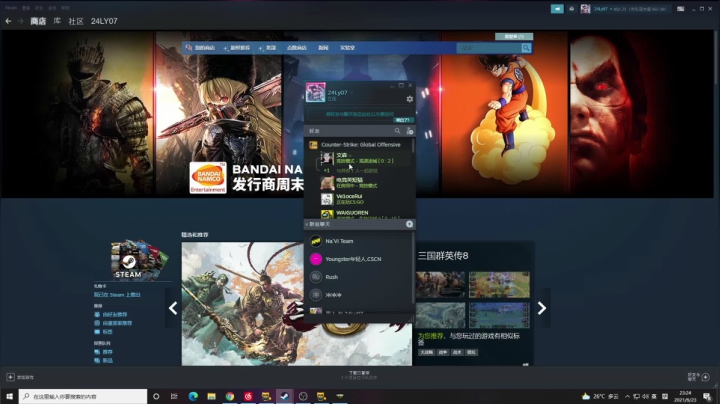This screenshot has height=404, width=720.
Task: Show next featured game with right arrow
Action: (542, 308)
